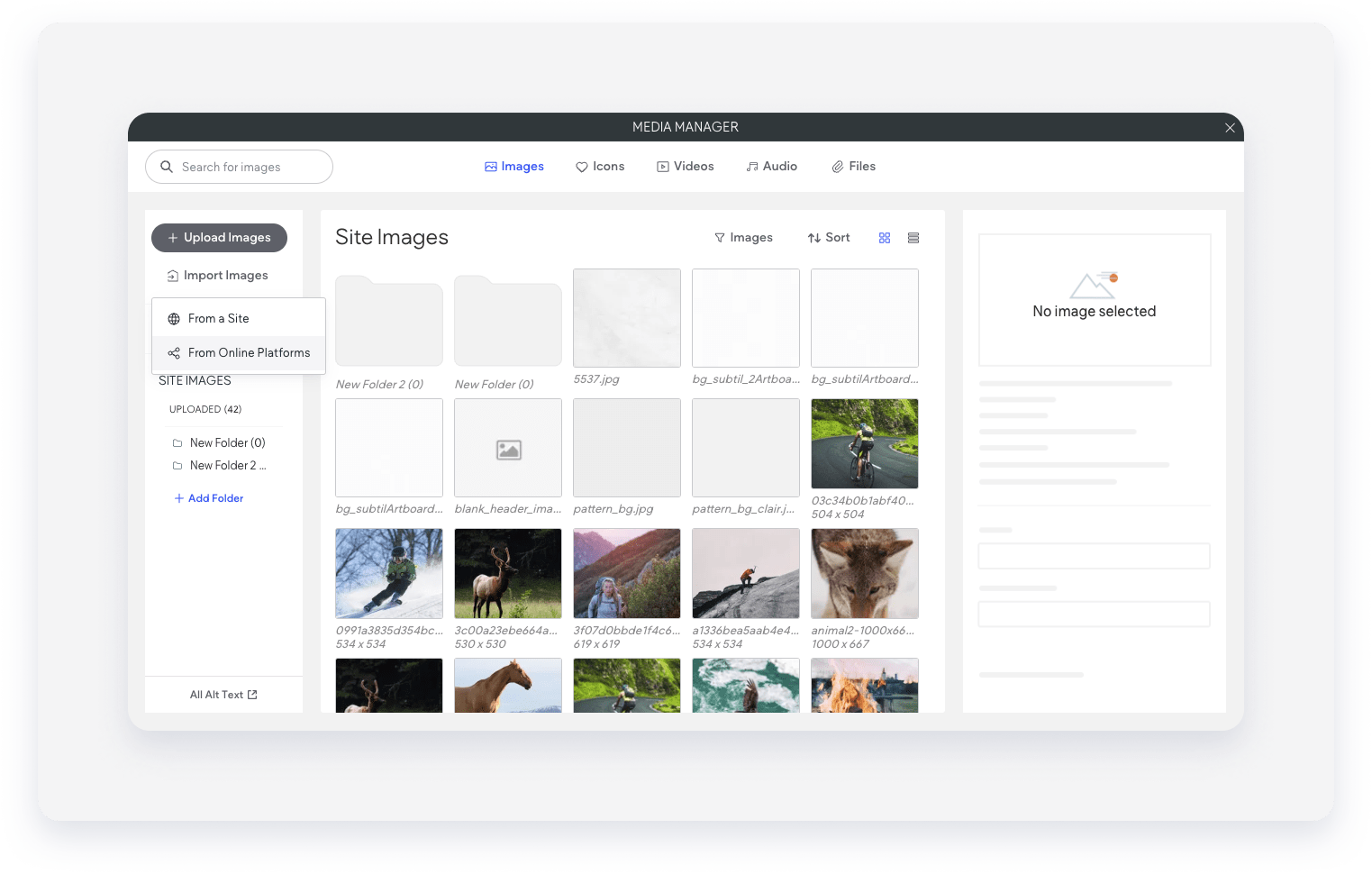Select the 5537.jpg thumbnail

[x=627, y=318]
